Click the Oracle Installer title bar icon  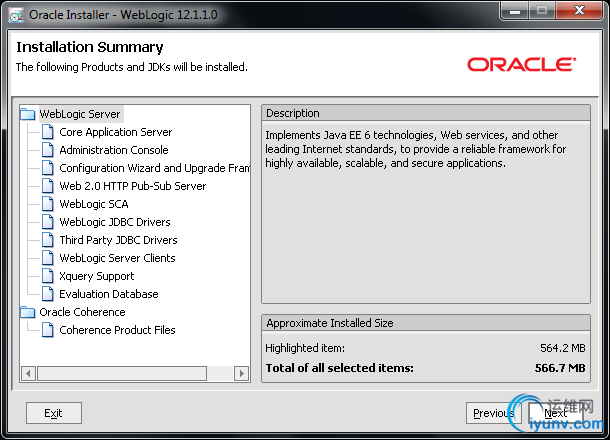16,15
